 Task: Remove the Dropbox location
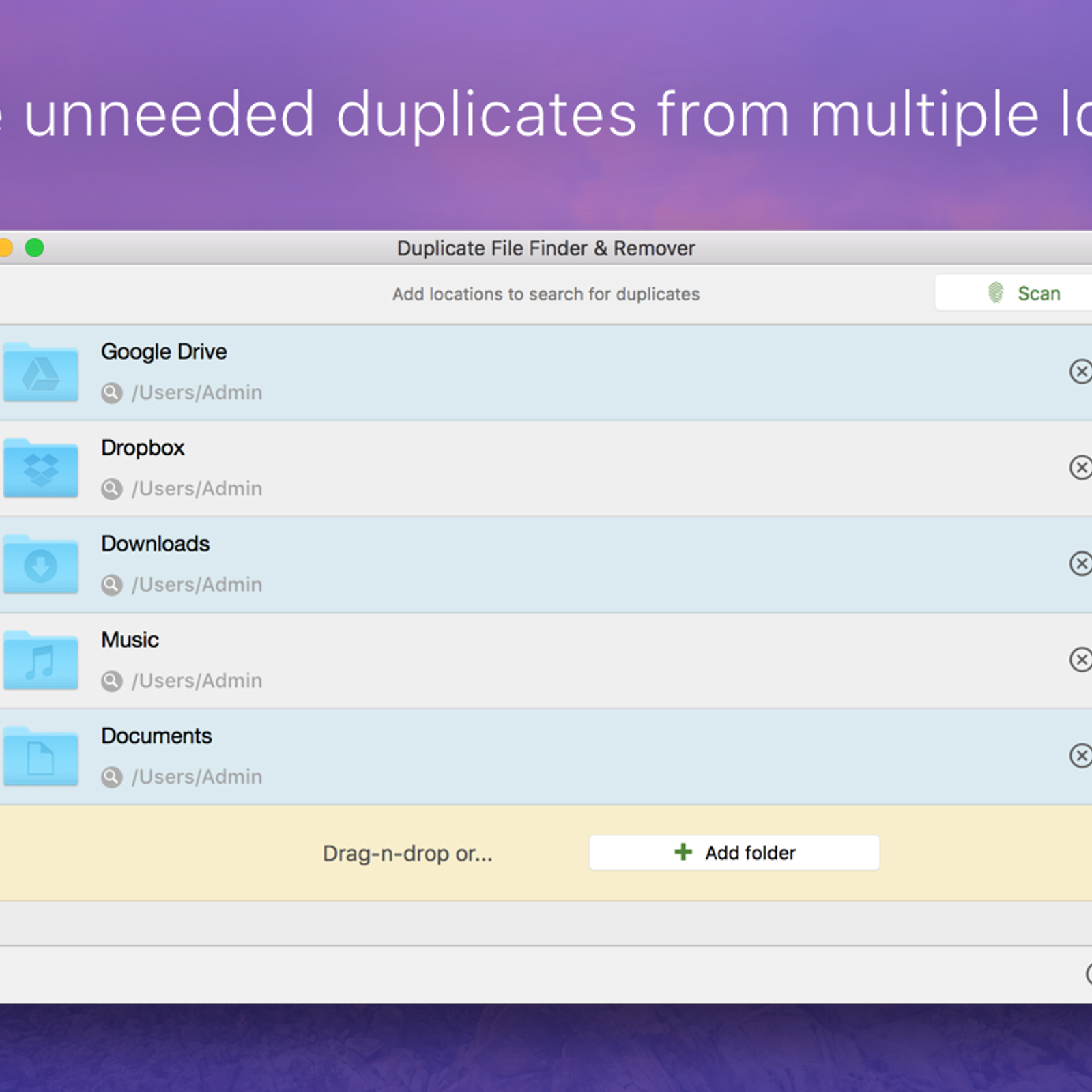(x=1080, y=468)
